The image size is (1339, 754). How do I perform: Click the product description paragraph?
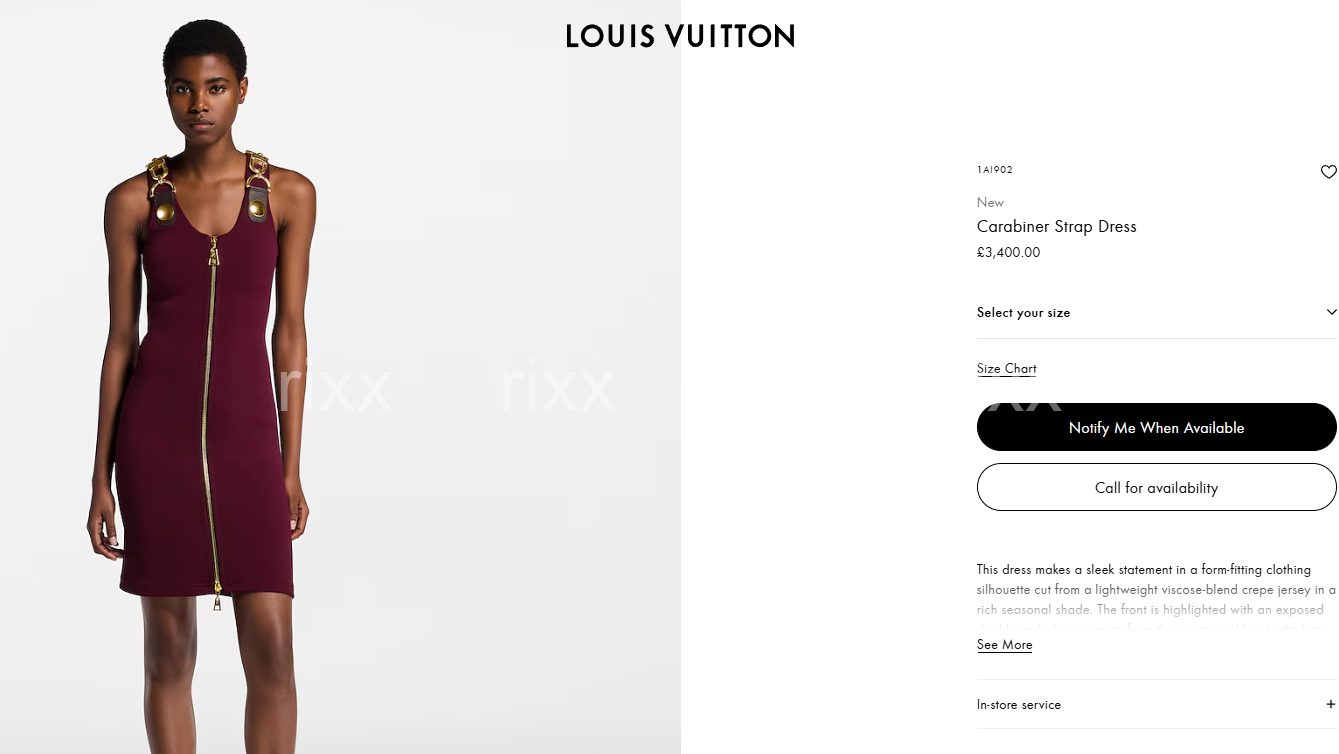pyautogui.click(x=1156, y=599)
